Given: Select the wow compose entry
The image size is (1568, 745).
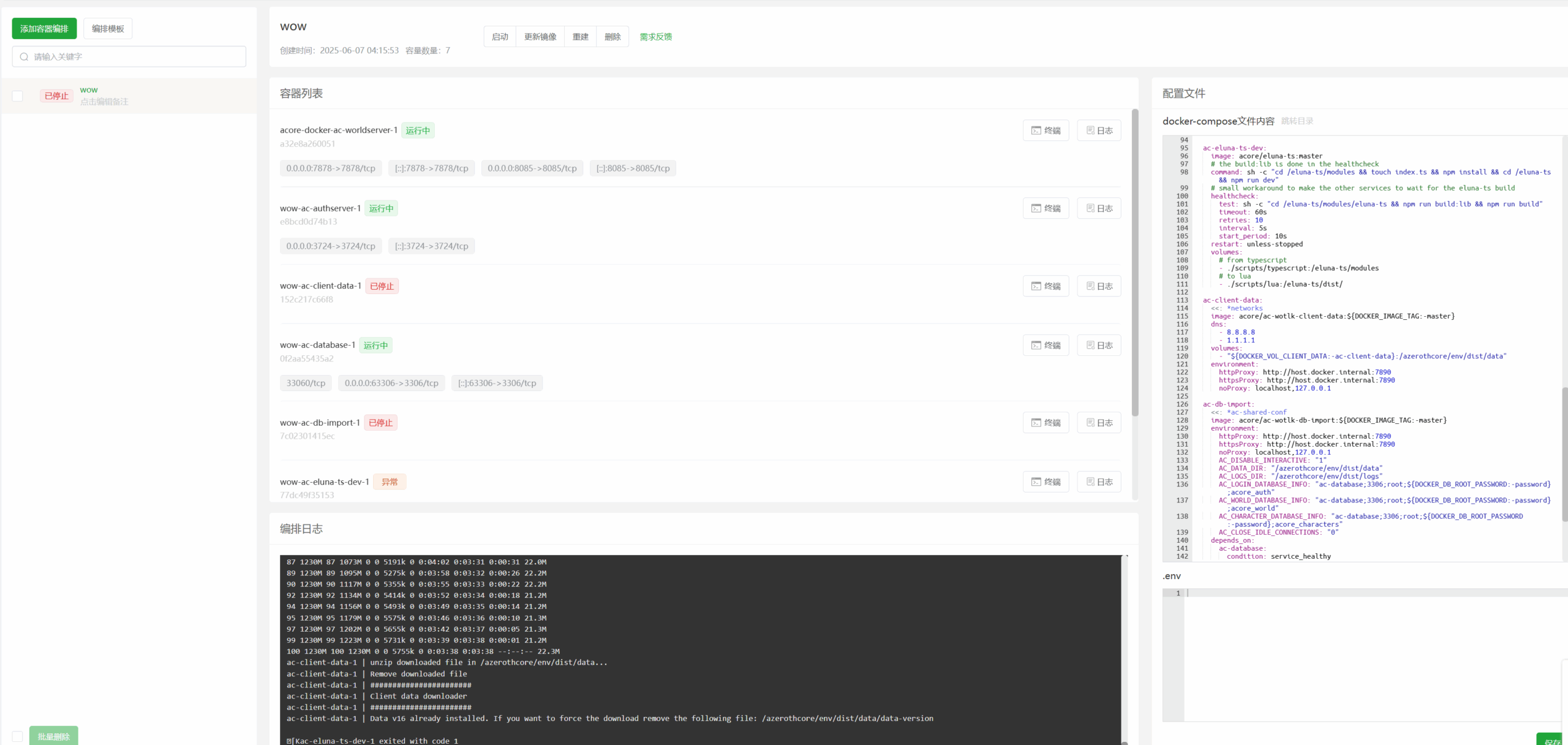Looking at the screenshot, I should point(129,96).
